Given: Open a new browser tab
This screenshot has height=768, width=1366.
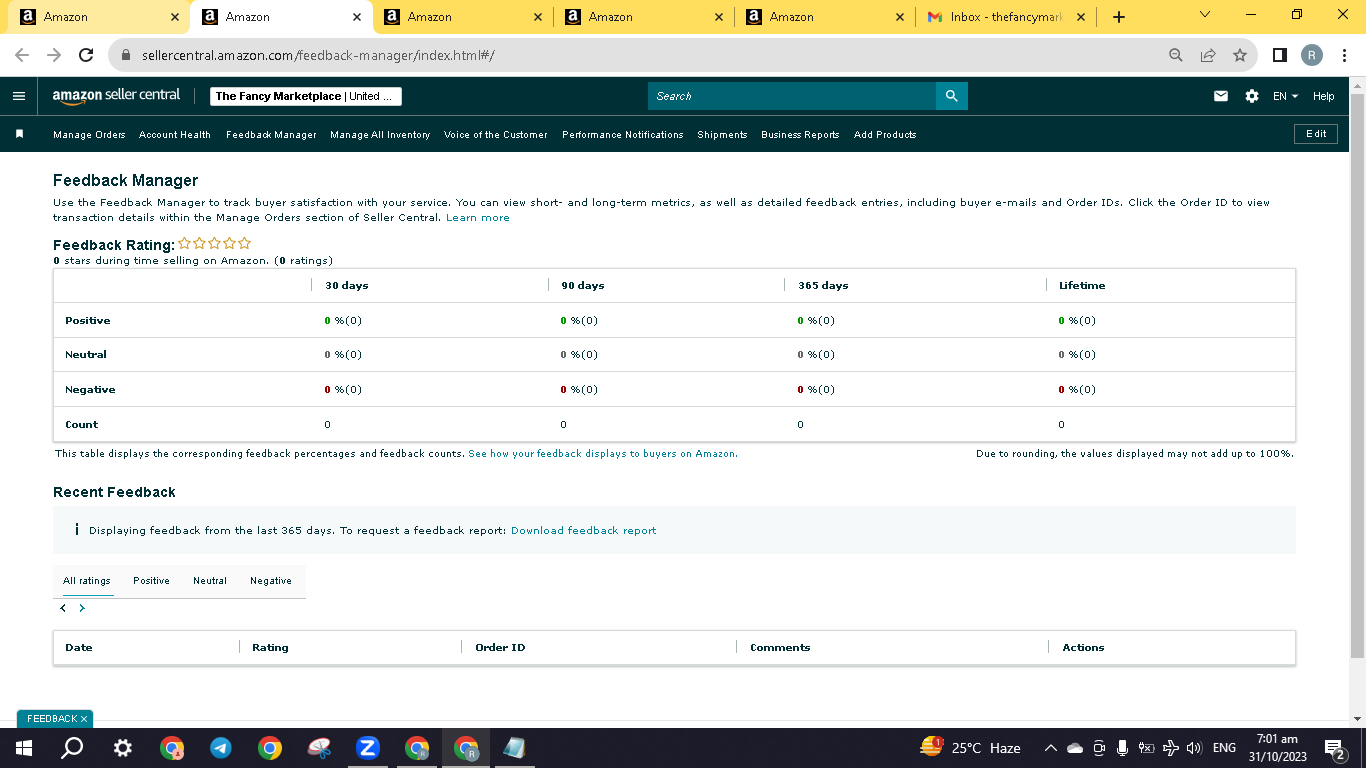Looking at the screenshot, I should point(1119,17).
